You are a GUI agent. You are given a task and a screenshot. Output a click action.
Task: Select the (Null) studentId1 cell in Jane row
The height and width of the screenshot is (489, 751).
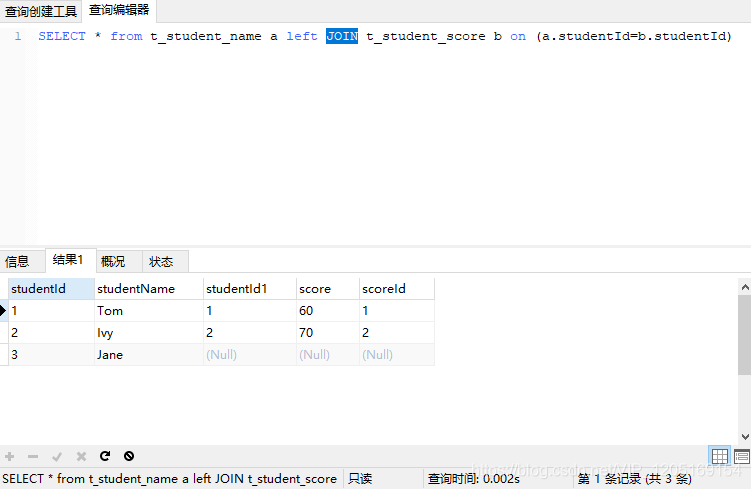250,355
